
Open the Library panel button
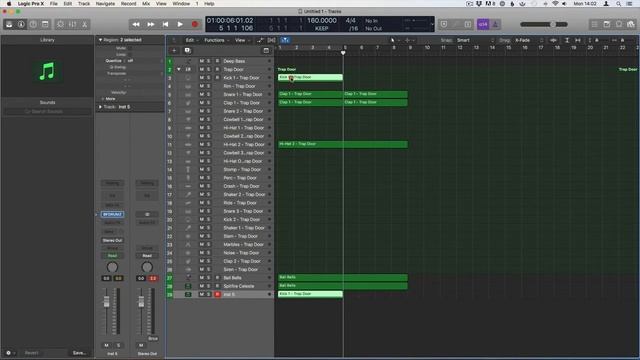click(x=9, y=24)
